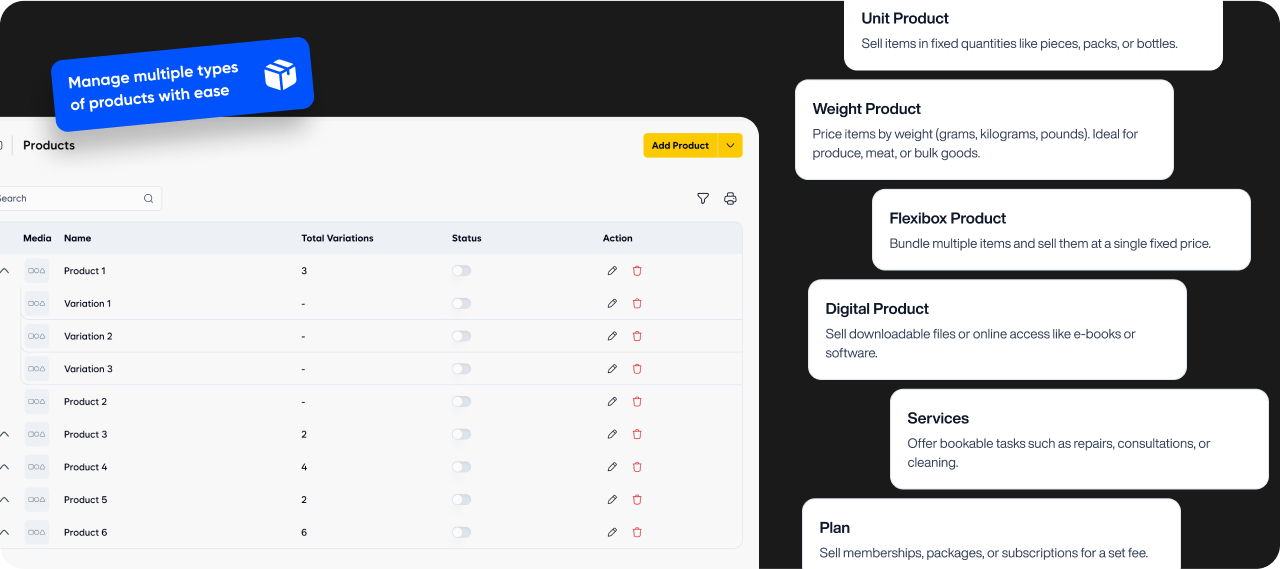
Task: Click the Product 2 media thumbnail
Action: (x=37, y=402)
